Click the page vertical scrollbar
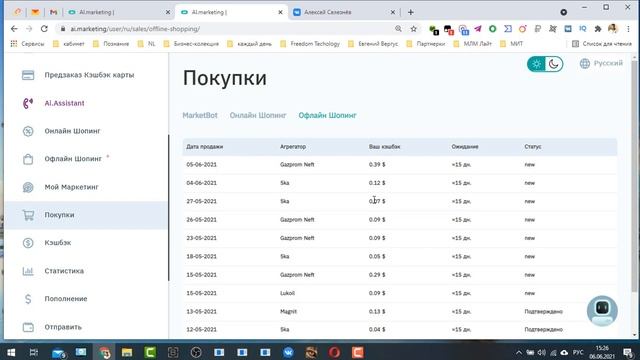 point(634,175)
